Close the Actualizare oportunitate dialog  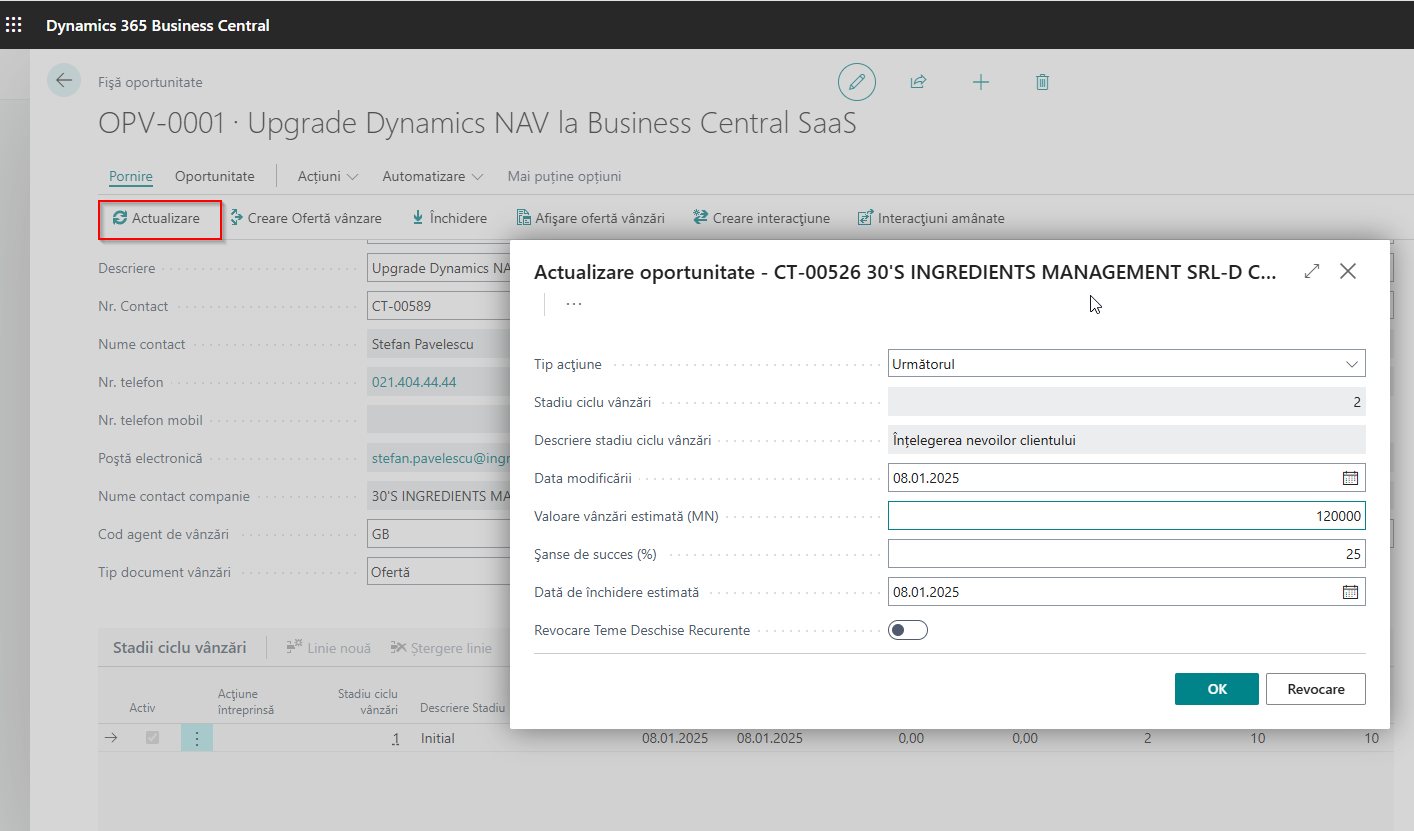point(1348,271)
